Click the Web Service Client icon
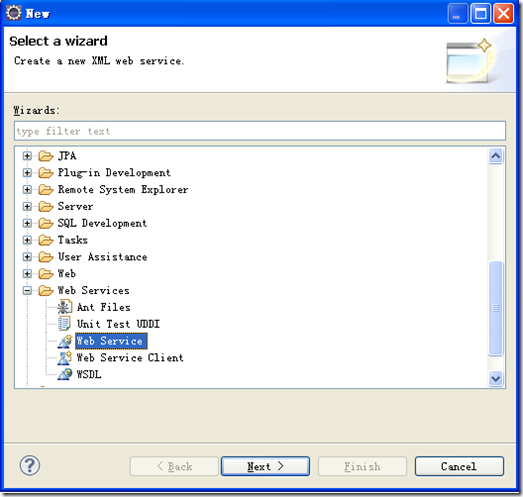The image size is (523, 497). point(64,358)
